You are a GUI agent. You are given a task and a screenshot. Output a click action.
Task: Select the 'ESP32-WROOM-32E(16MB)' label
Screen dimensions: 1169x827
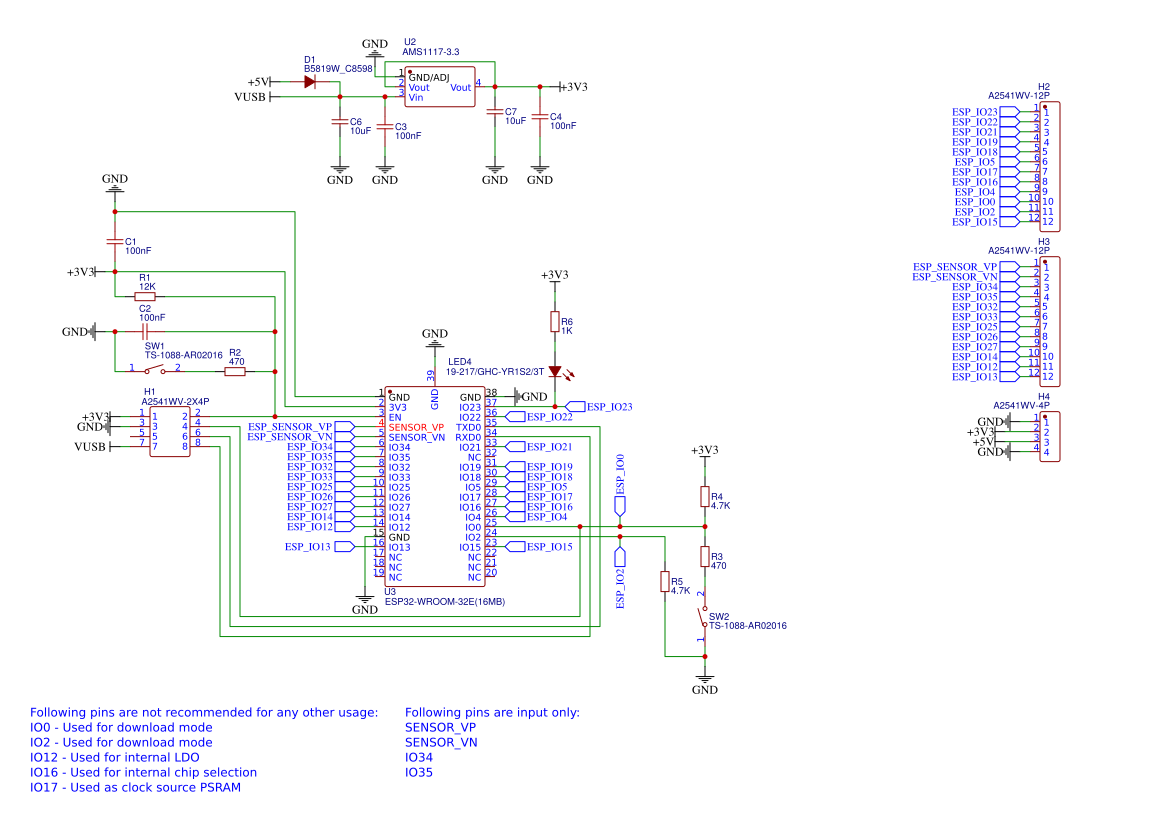pos(444,602)
